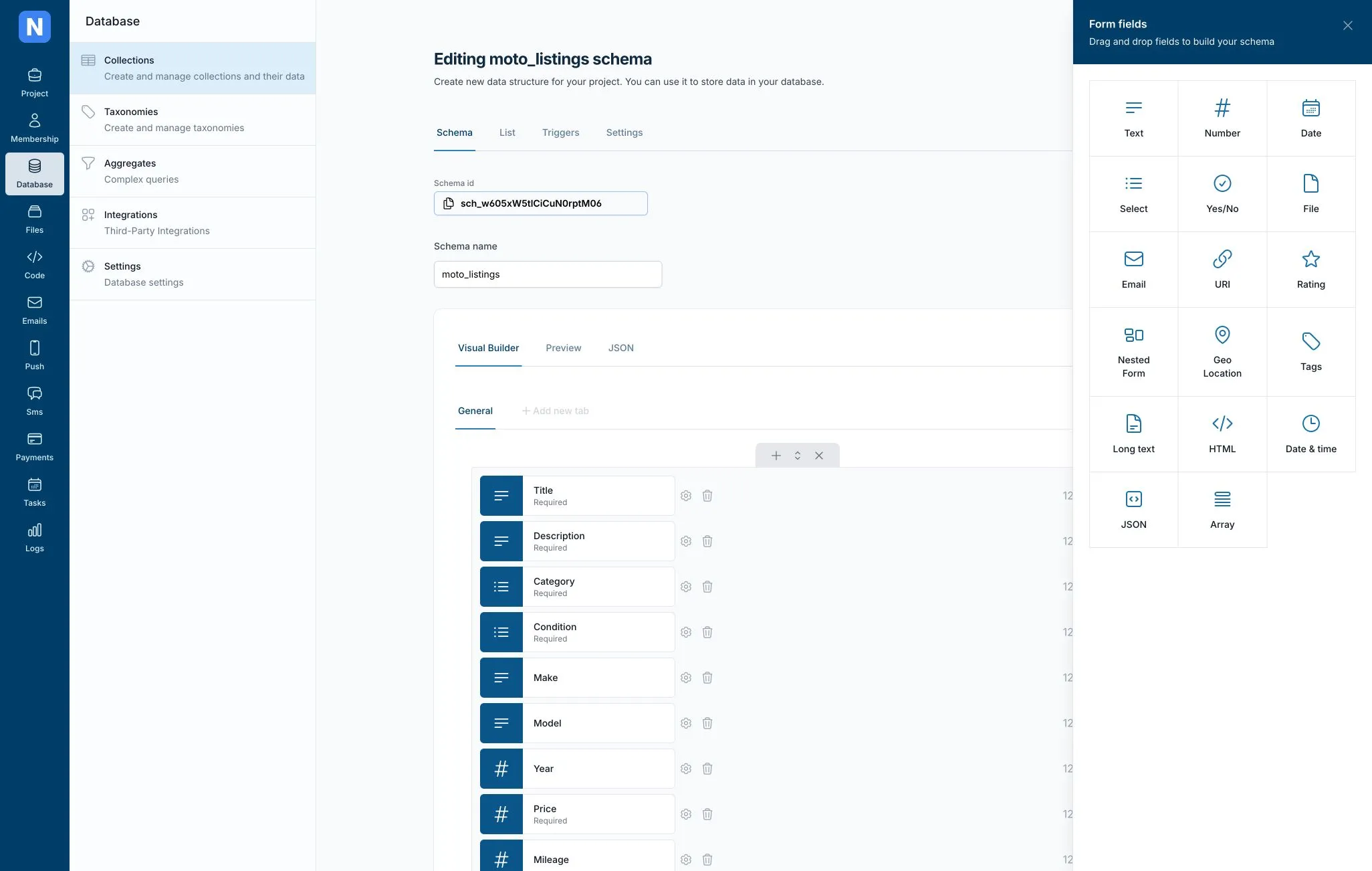Copy the schema id with copy icon
Screen dimensions: 1372x871
(449, 203)
